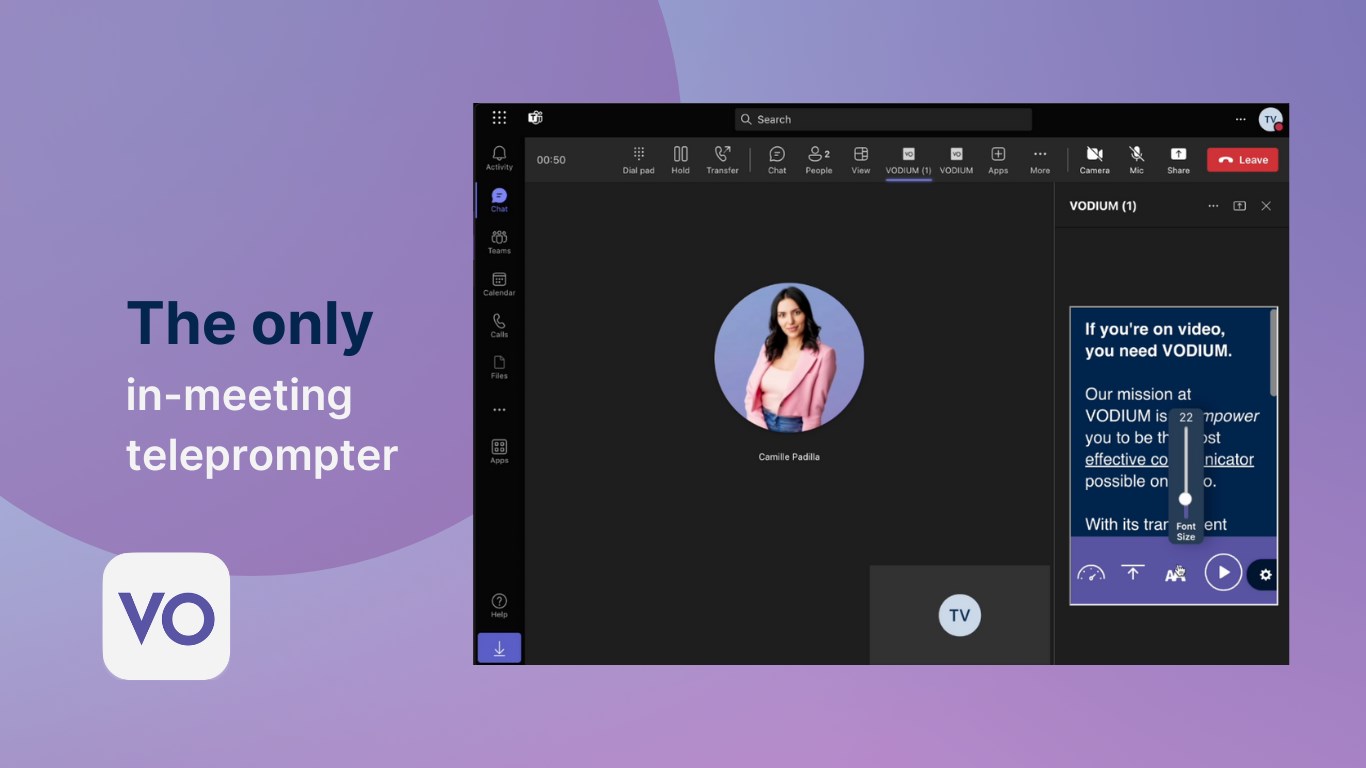Select the VODIUM meeting tab
Image resolution: width=1366 pixels, height=768 pixels.
(956, 160)
